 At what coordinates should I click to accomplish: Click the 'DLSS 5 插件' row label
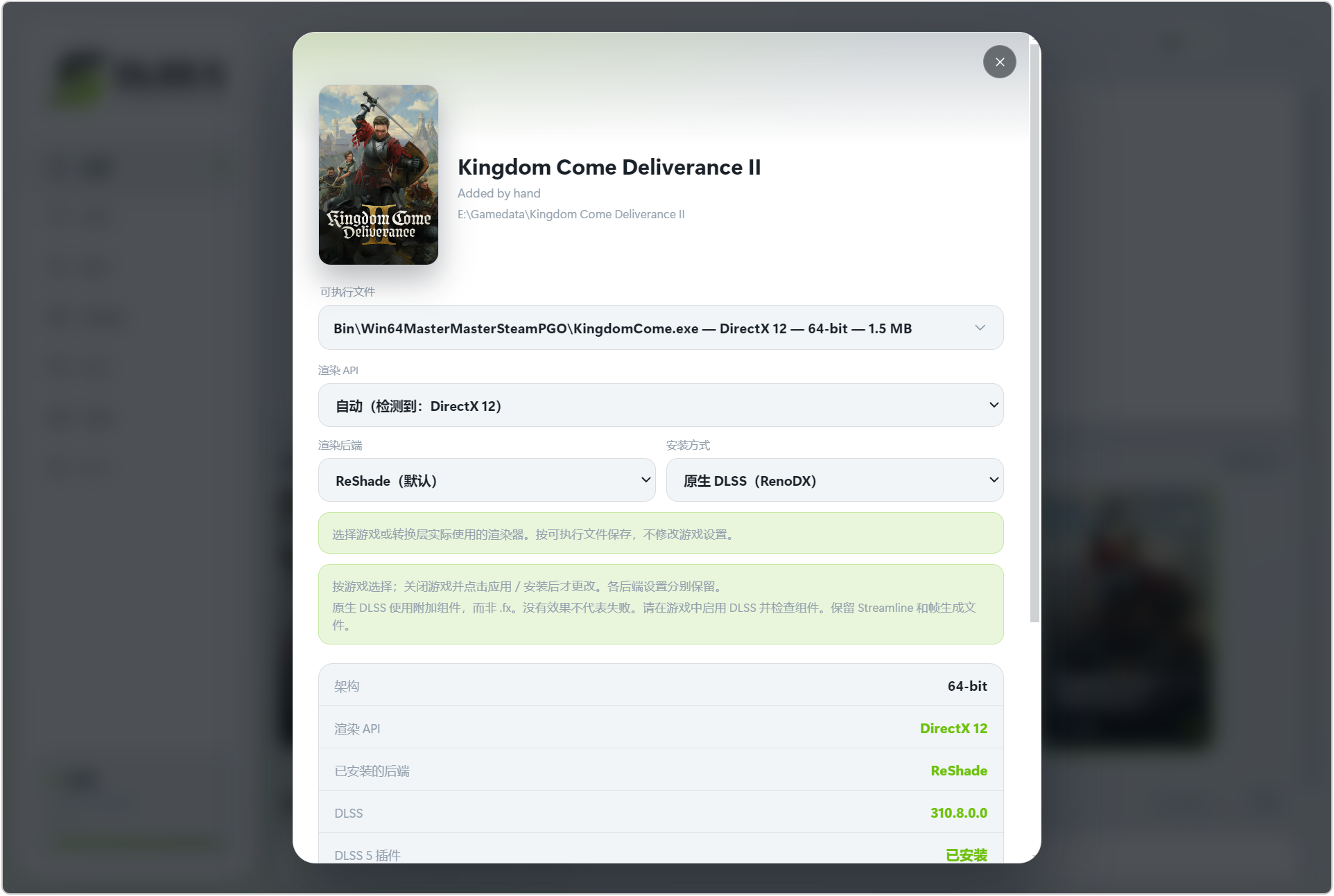point(367,855)
